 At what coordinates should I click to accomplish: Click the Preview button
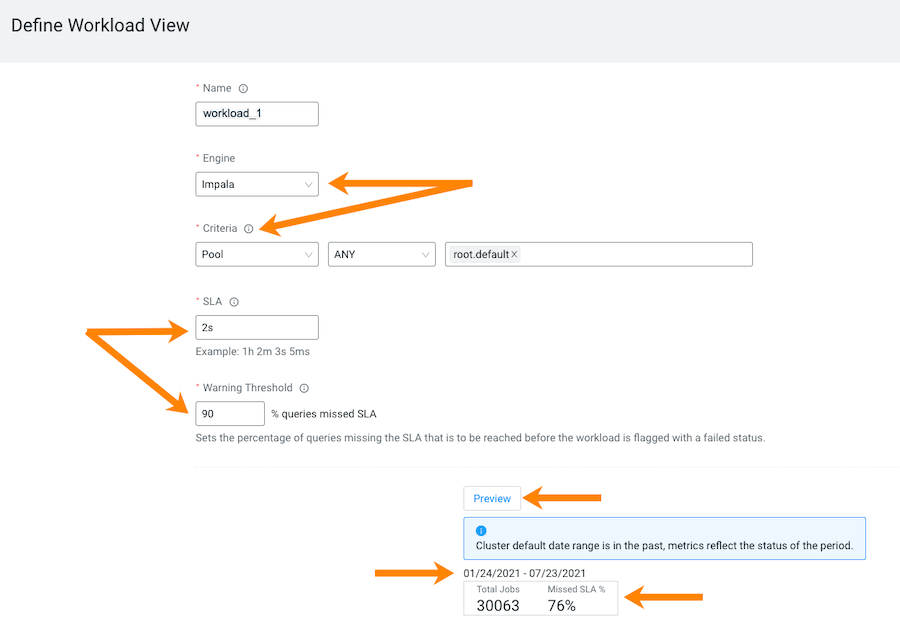492,499
